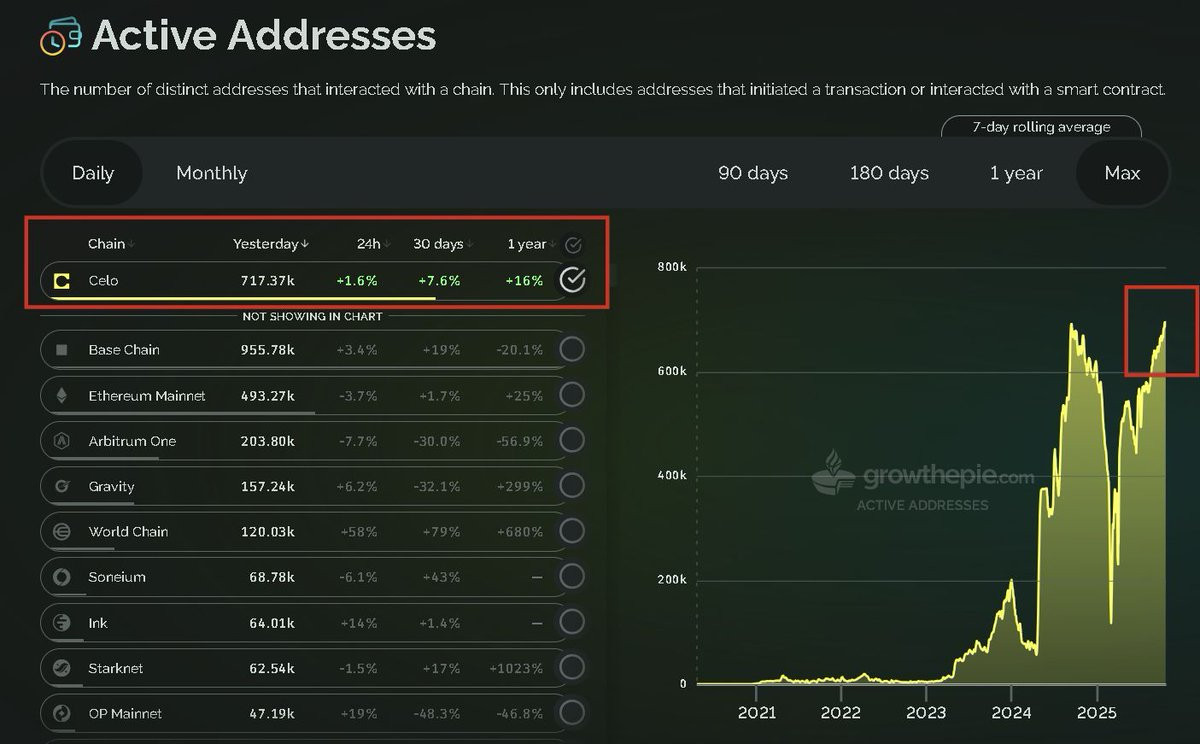Click the 2024 peak in chart area
Screen dimensions: 1200x744
[x=1010, y=582]
